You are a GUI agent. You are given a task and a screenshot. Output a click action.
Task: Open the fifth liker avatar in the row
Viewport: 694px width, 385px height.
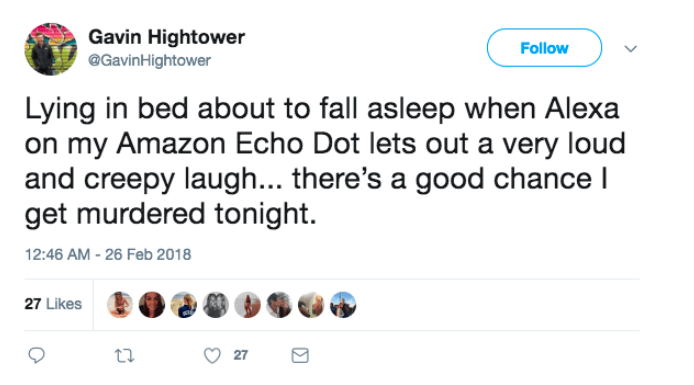[x=247, y=305]
